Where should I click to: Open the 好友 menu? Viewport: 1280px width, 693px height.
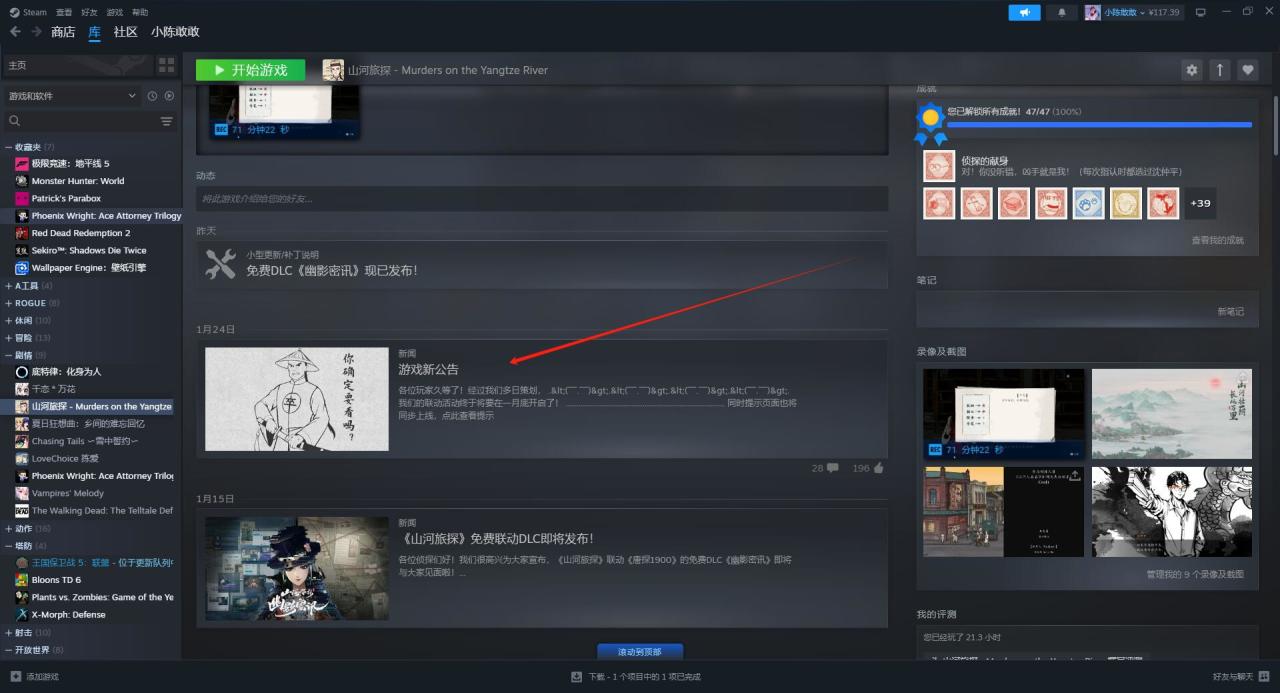tap(89, 12)
